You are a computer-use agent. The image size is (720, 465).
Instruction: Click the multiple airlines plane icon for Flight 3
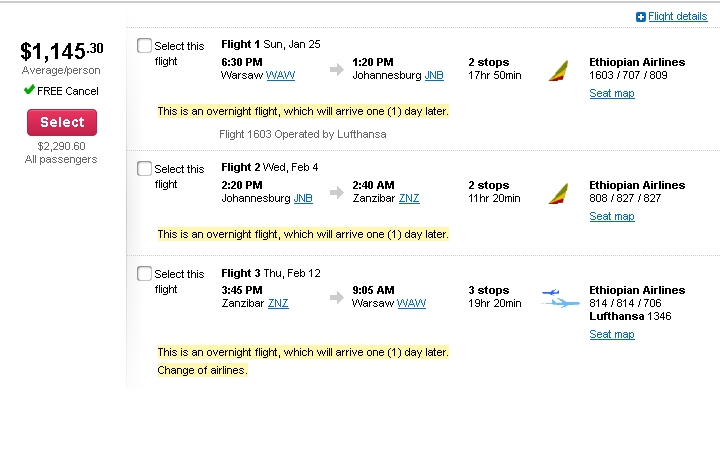coord(560,298)
